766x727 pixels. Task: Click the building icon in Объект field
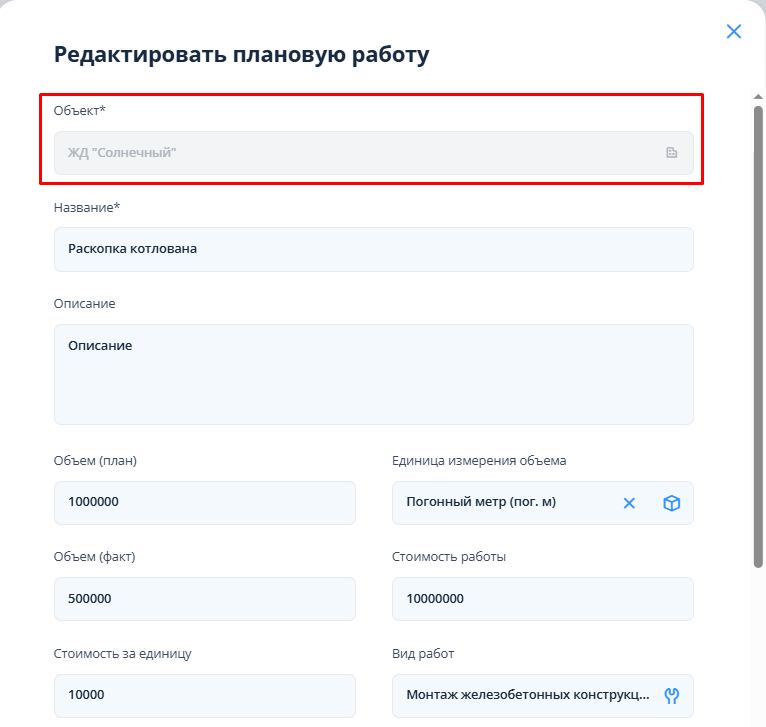click(672, 153)
